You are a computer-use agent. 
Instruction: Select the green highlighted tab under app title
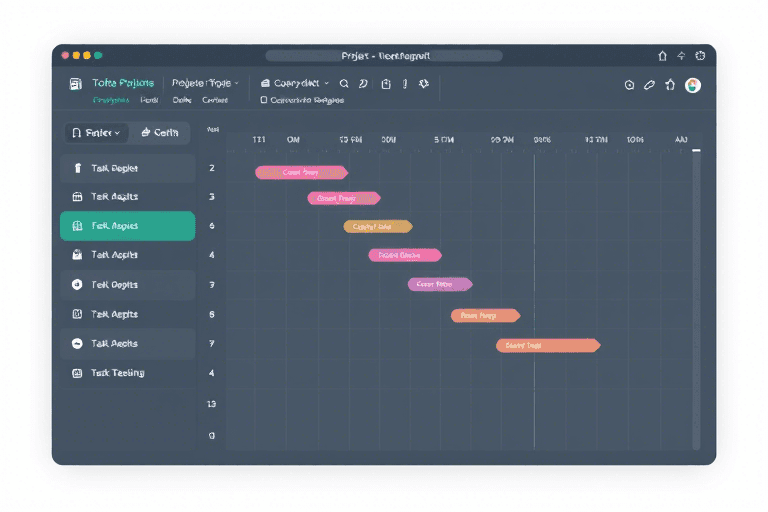tap(111, 100)
